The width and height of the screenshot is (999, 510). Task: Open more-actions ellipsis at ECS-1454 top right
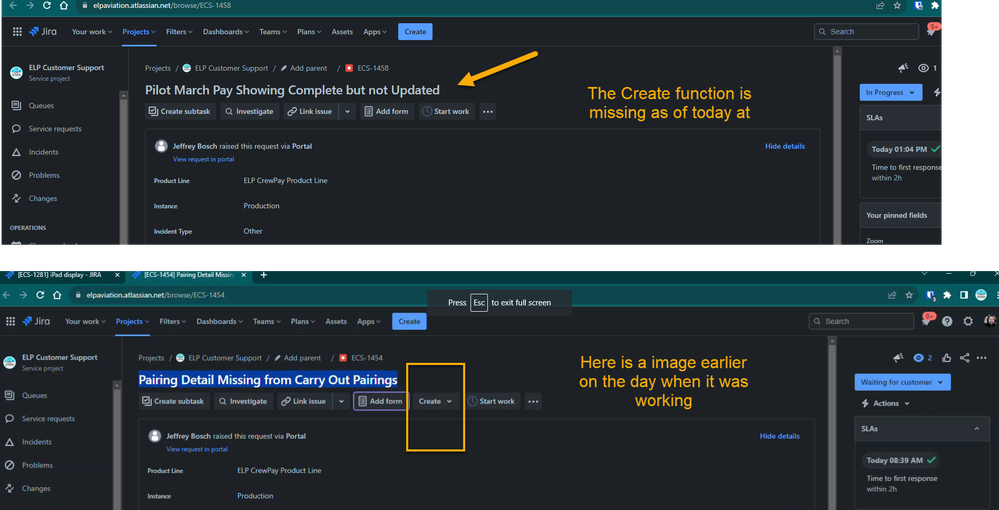point(982,358)
